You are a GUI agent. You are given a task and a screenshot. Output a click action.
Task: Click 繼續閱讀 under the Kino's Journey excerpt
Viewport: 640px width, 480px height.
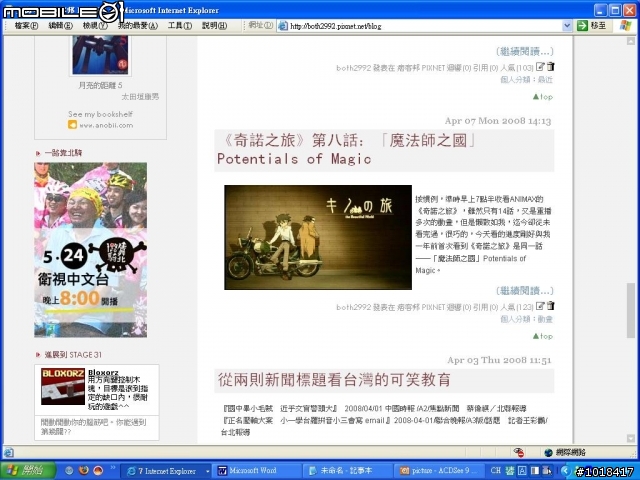click(524, 291)
